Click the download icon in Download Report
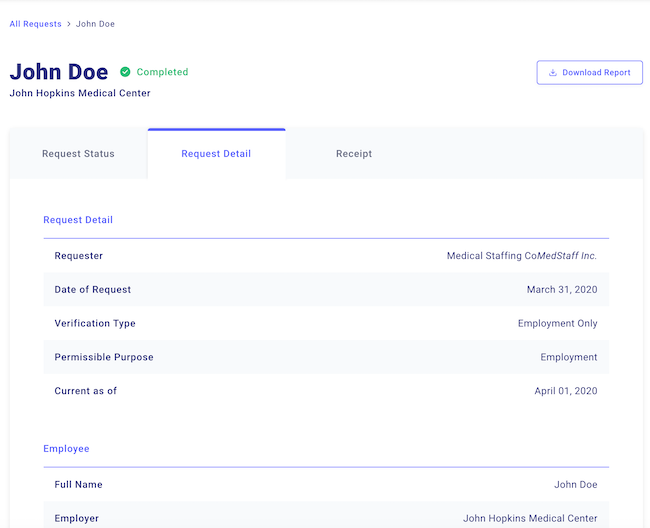 552,73
